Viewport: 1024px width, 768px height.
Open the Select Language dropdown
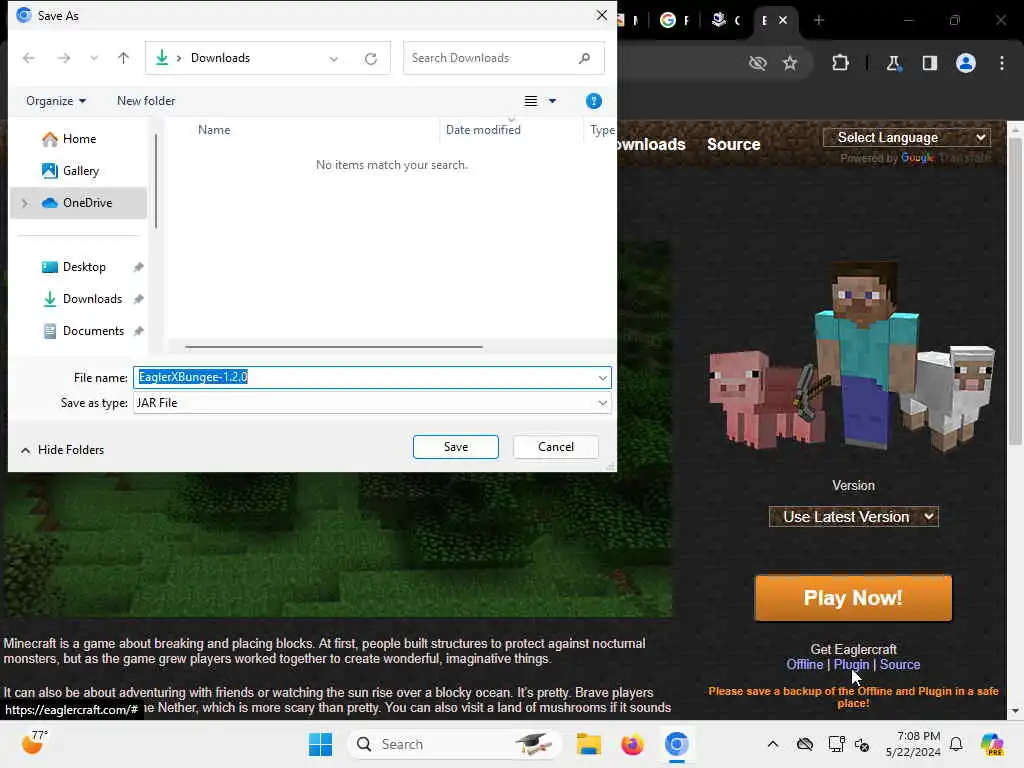(906, 137)
